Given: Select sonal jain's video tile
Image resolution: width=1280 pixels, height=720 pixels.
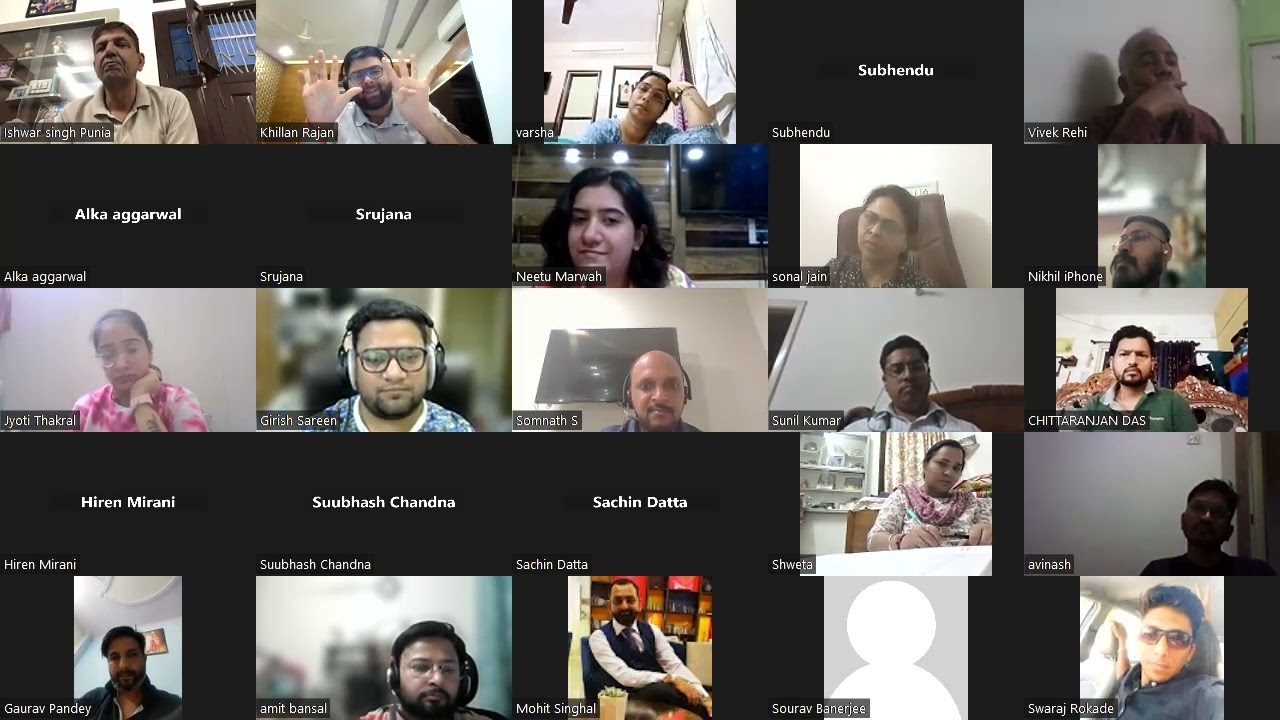Looking at the screenshot, I should (x=896, y=216).
